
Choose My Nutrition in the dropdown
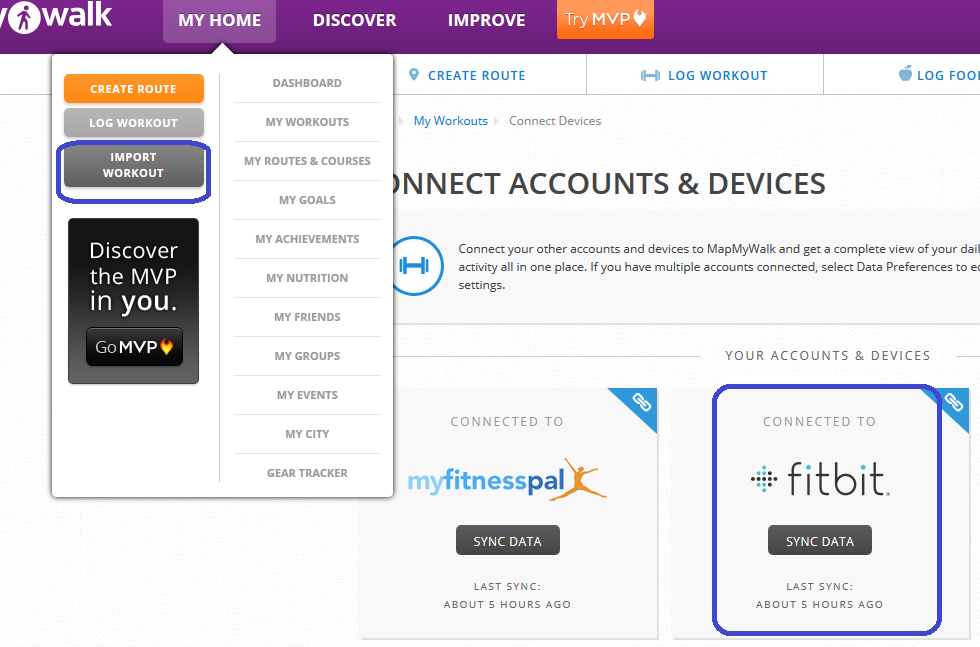coord(307,278)
